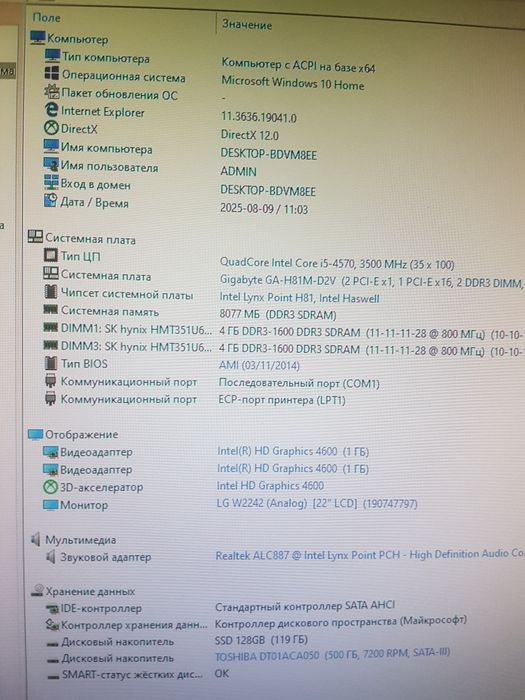
Task: Select the Microsoft Windows 10 Home value
Action: tap(292, 83)
